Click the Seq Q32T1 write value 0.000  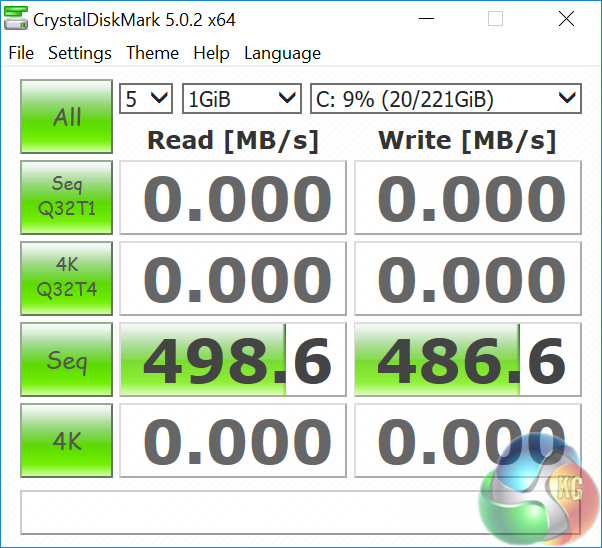[x=468, y=197]
